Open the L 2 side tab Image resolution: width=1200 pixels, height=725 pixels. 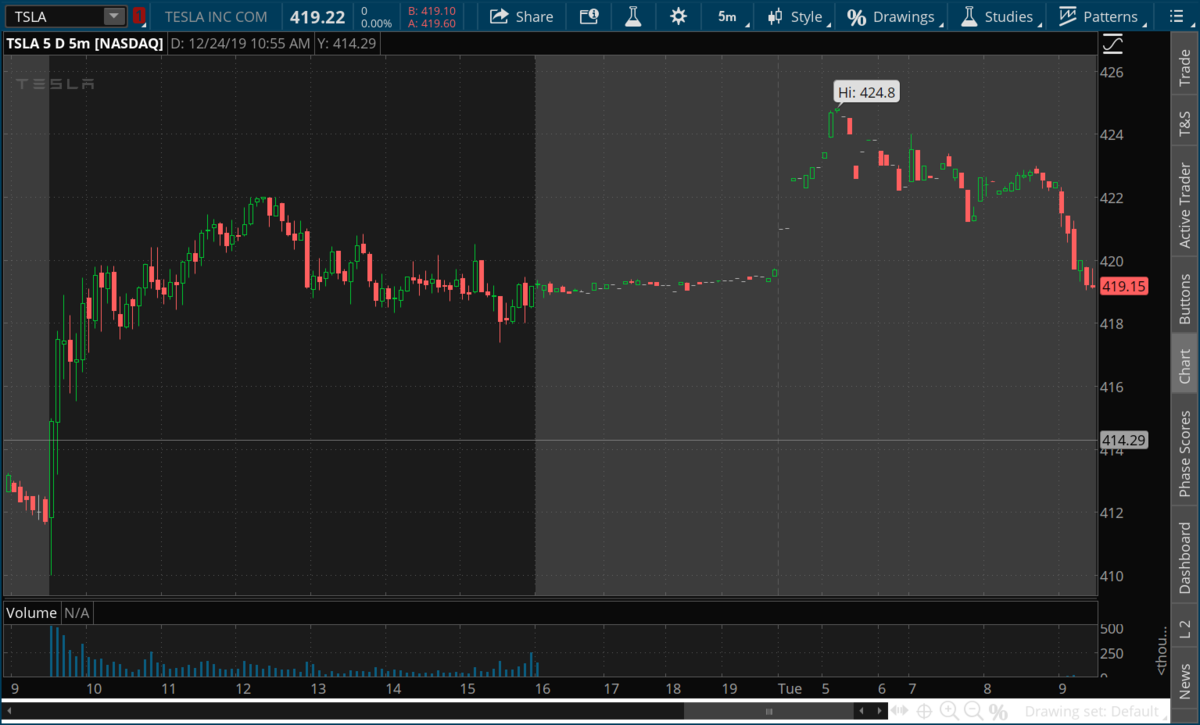[x=1185, y=630]
